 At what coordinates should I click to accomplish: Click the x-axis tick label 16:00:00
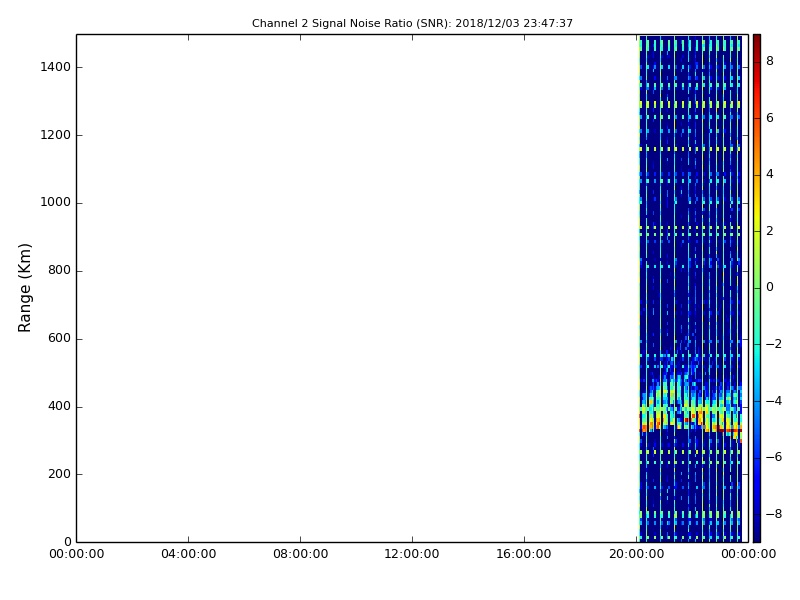[x=524, y=554]
